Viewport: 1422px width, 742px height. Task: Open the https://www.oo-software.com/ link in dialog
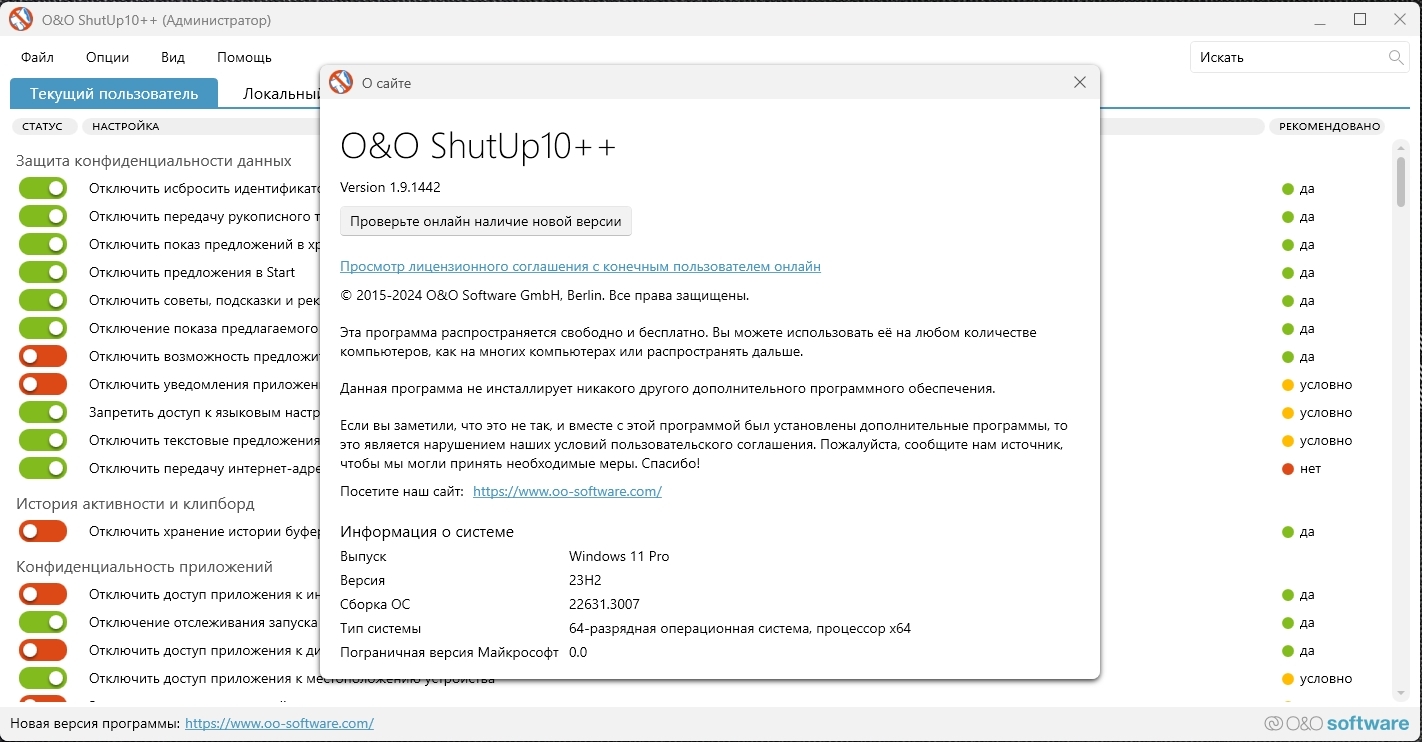click(567, 492)
